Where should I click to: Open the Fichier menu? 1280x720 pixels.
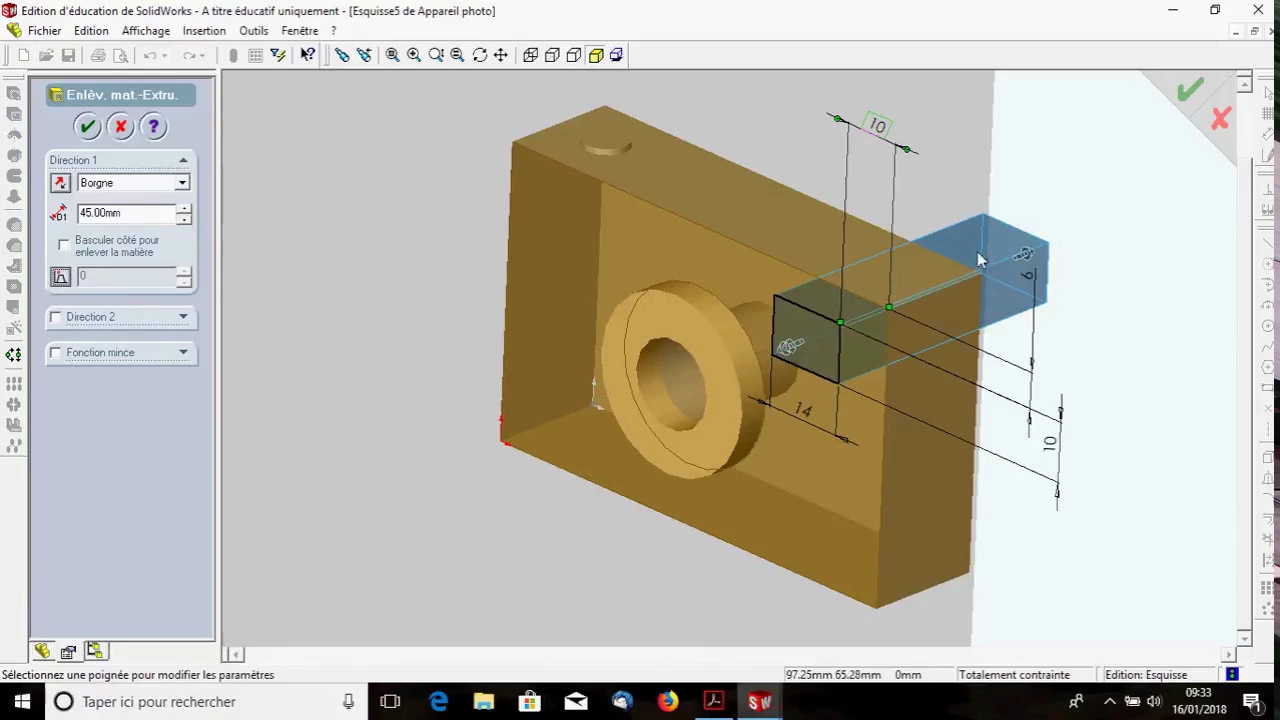(44, 31)
